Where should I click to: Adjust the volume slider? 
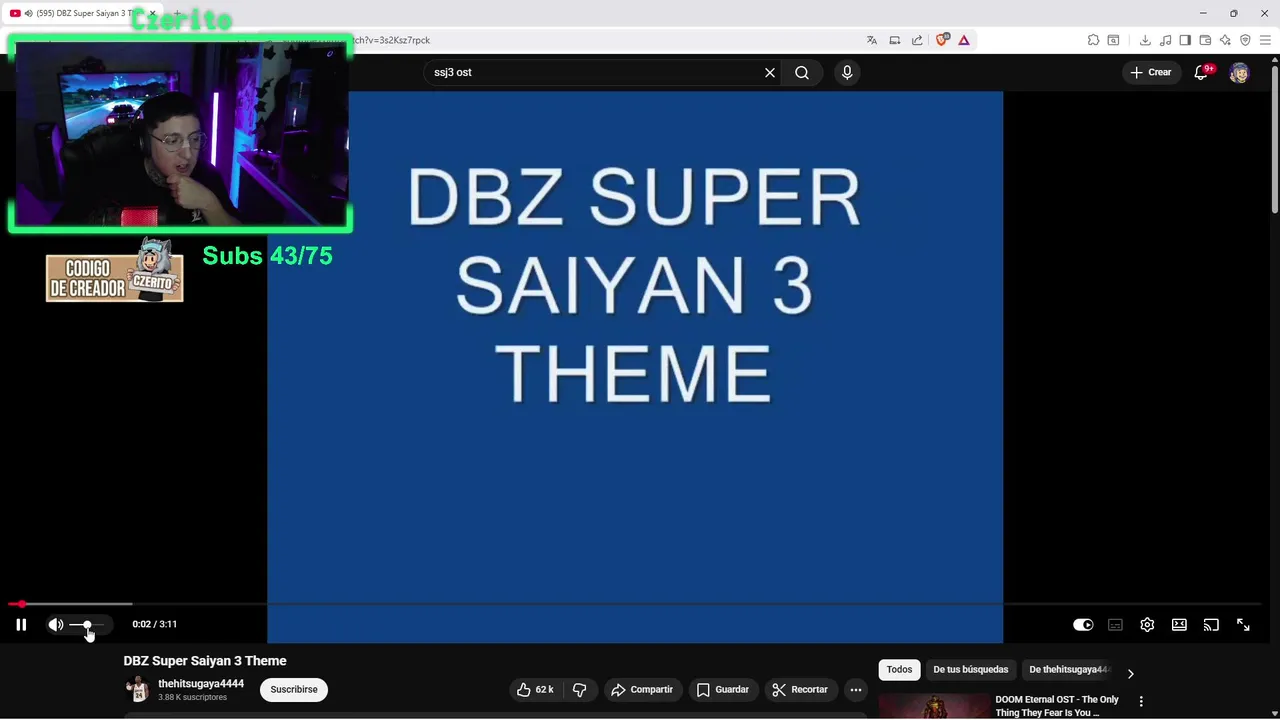point(87,625)
